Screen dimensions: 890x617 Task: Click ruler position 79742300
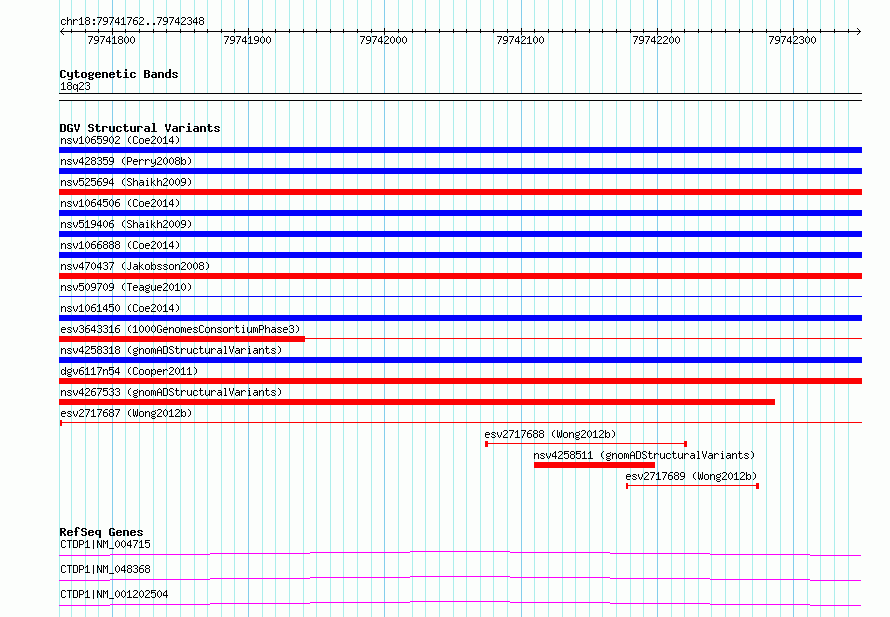click(x=792, y=40)
